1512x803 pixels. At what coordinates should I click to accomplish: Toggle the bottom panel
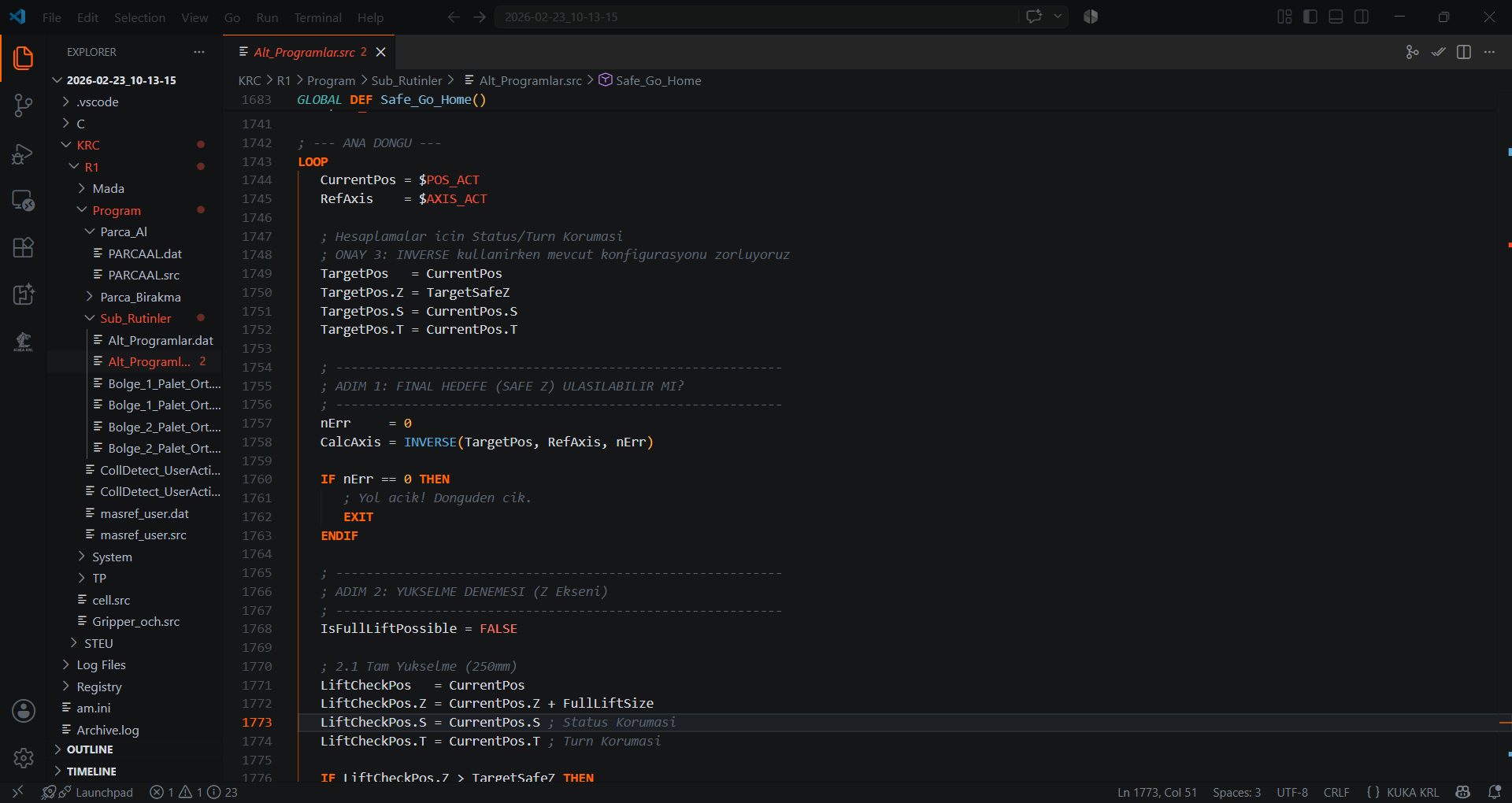coord(1336,17)
